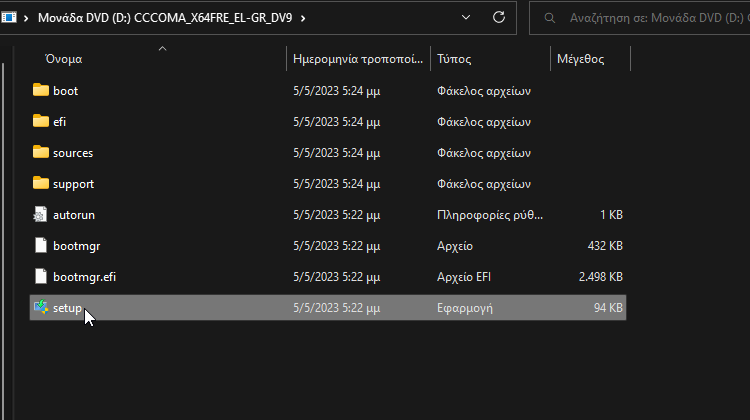Click the date of boot folder
750x420 pixels.
point(336,91)
